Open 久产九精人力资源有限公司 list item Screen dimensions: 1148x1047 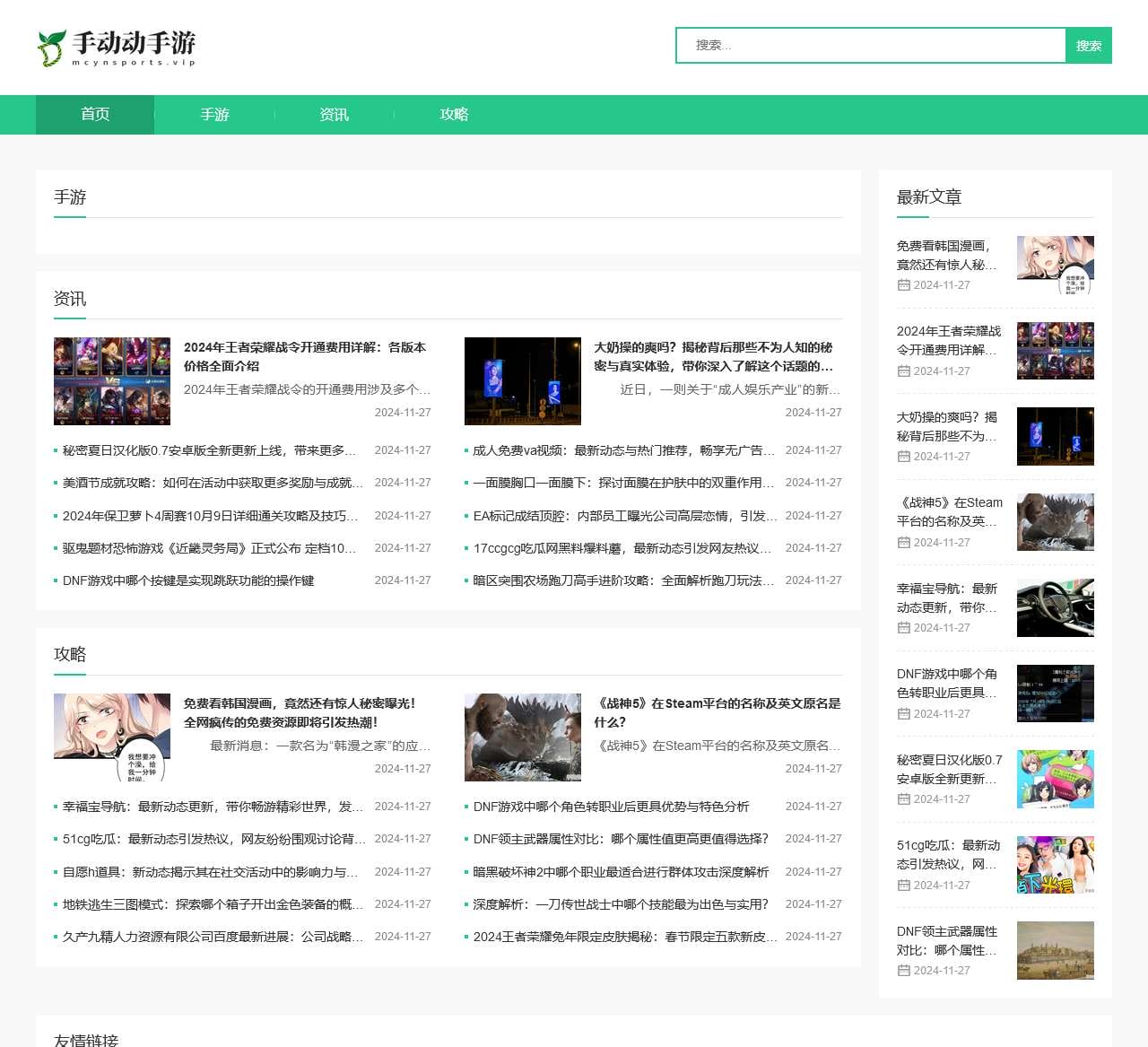click(213, 937)
